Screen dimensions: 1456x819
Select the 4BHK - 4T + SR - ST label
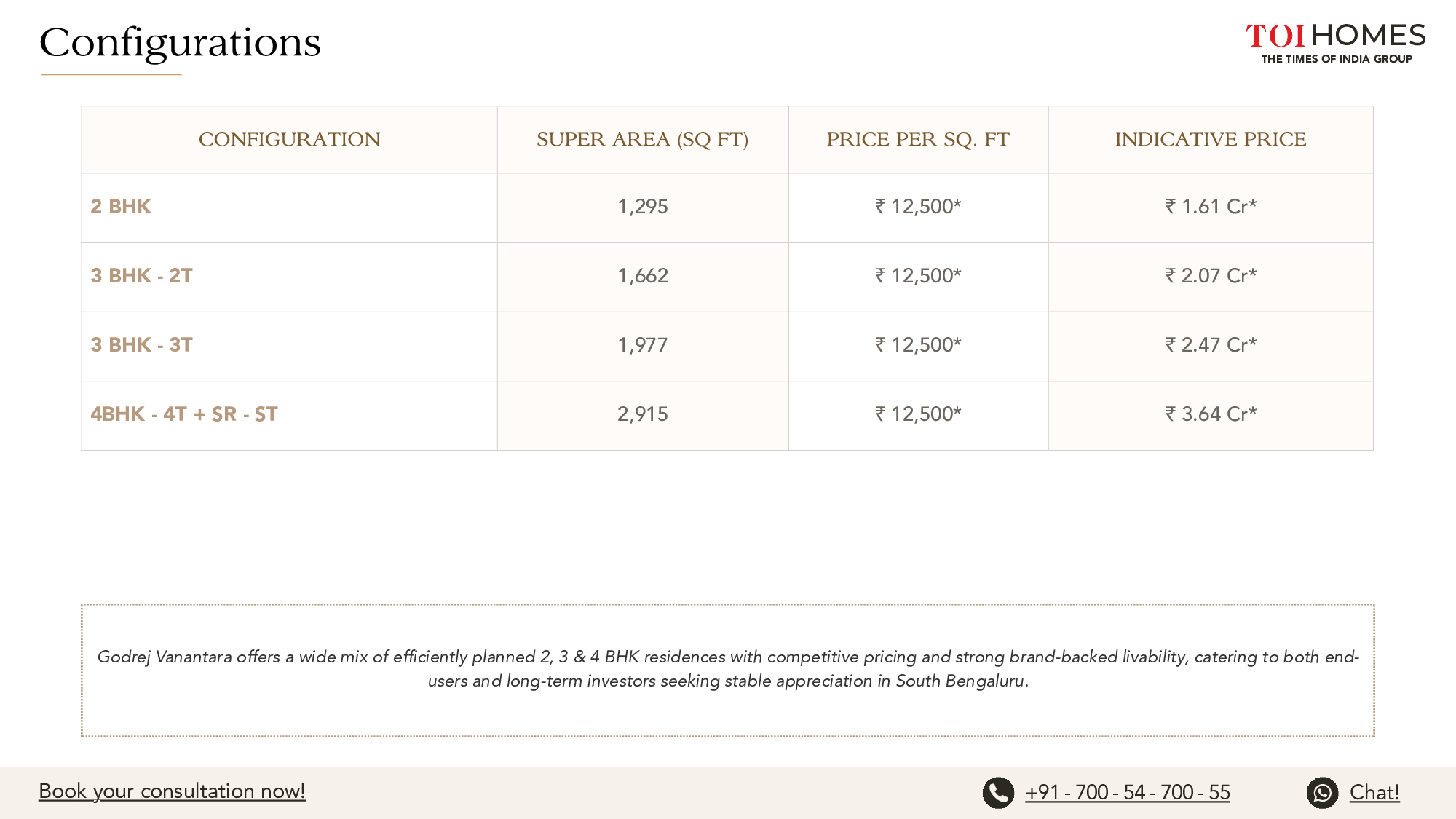click(184, 414)
